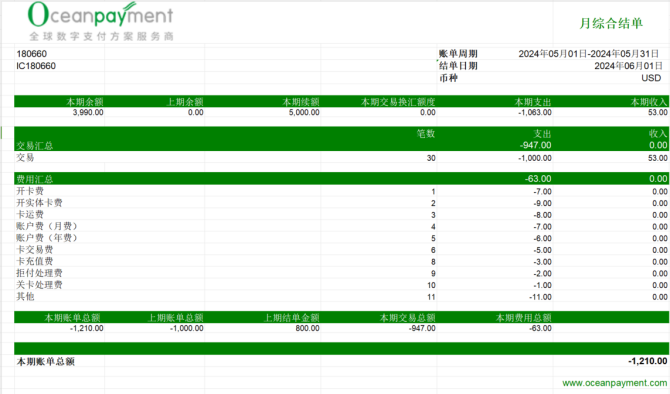Image resolution: width=670 pixels, height=394 pixels.
Task: Click the 其他 row label
Action: (x=25, y=296)
